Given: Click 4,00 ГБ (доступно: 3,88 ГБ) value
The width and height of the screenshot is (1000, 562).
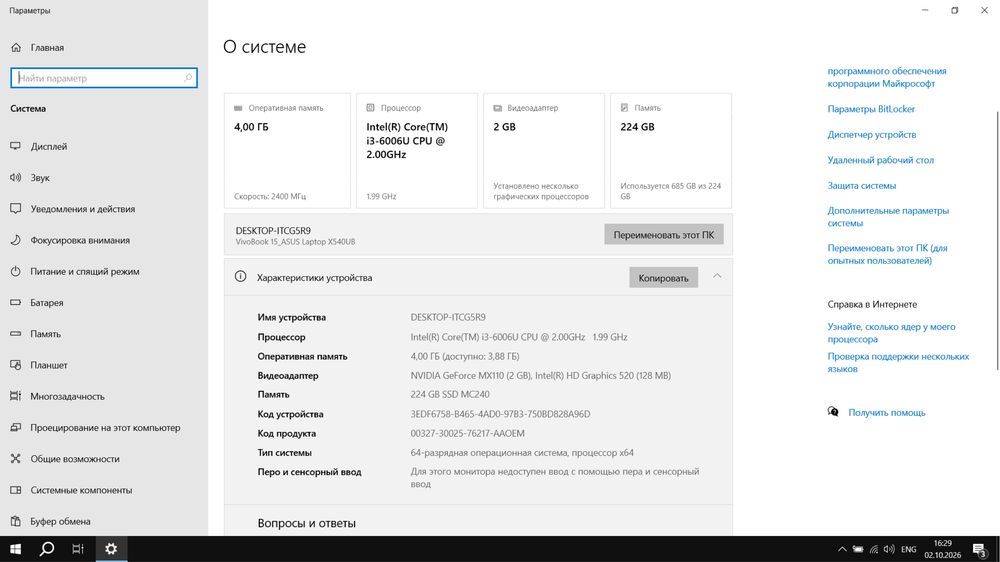Looking at the screenshot, I should click(x=464, y=356).
